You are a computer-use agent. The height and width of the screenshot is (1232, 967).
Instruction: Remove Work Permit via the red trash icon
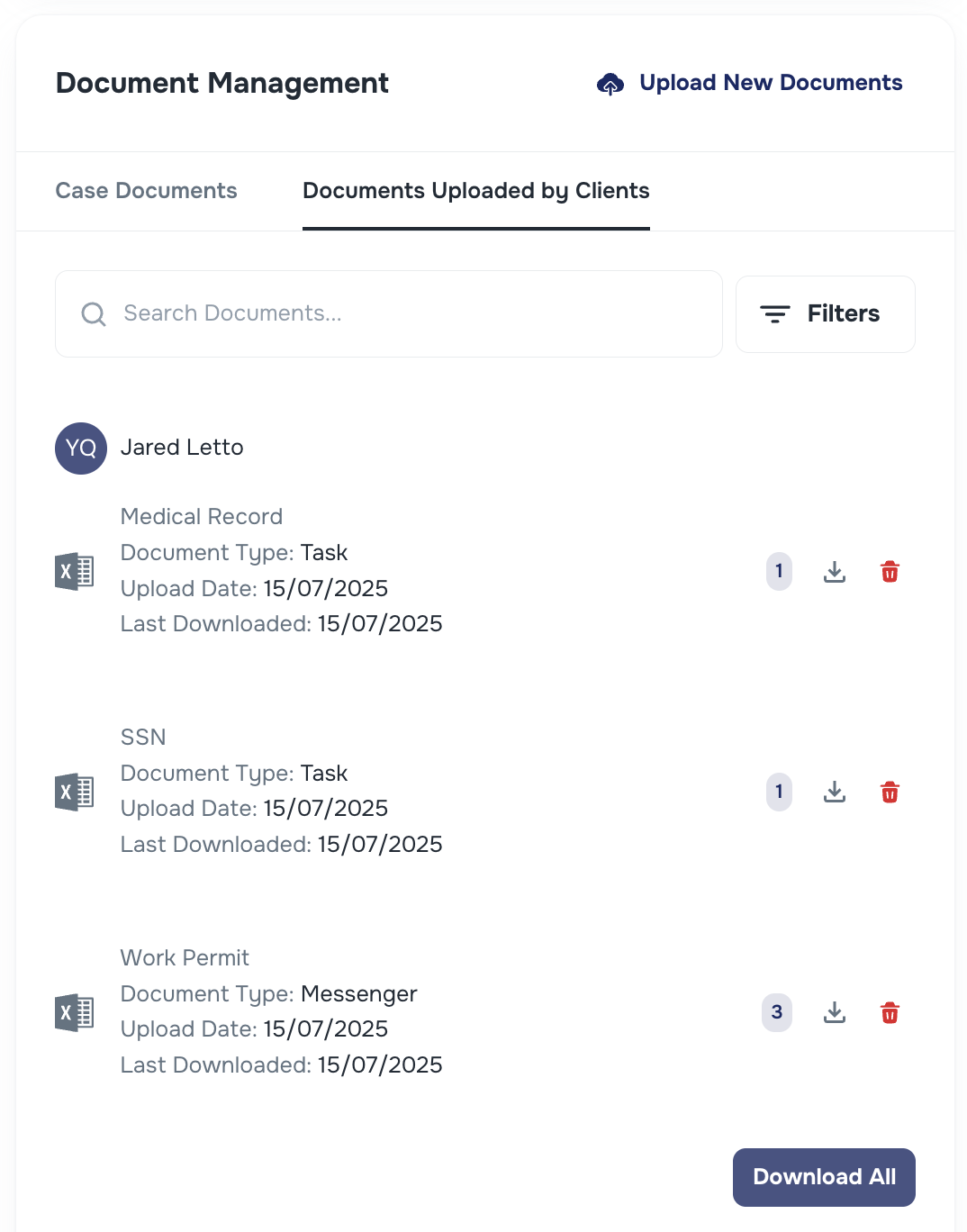coord(889,1012)
